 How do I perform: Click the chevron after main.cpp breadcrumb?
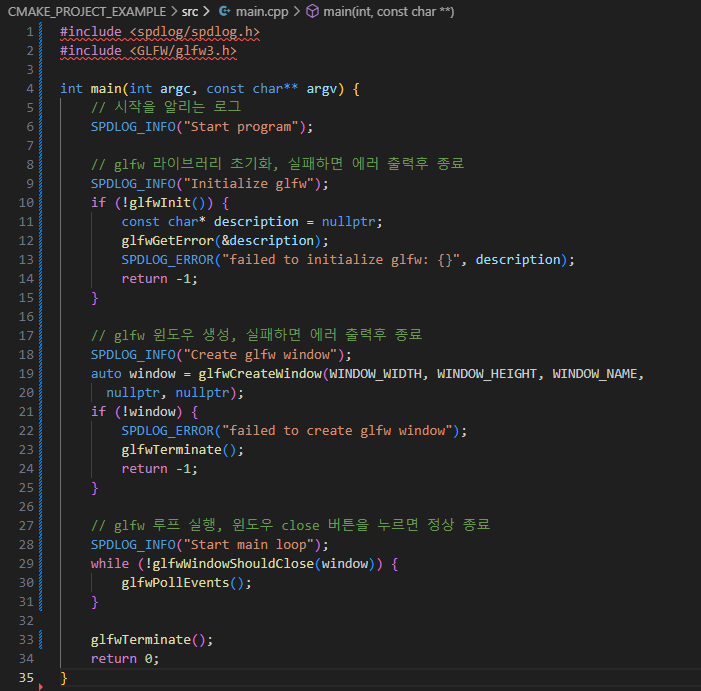click(x=296, y=12)
